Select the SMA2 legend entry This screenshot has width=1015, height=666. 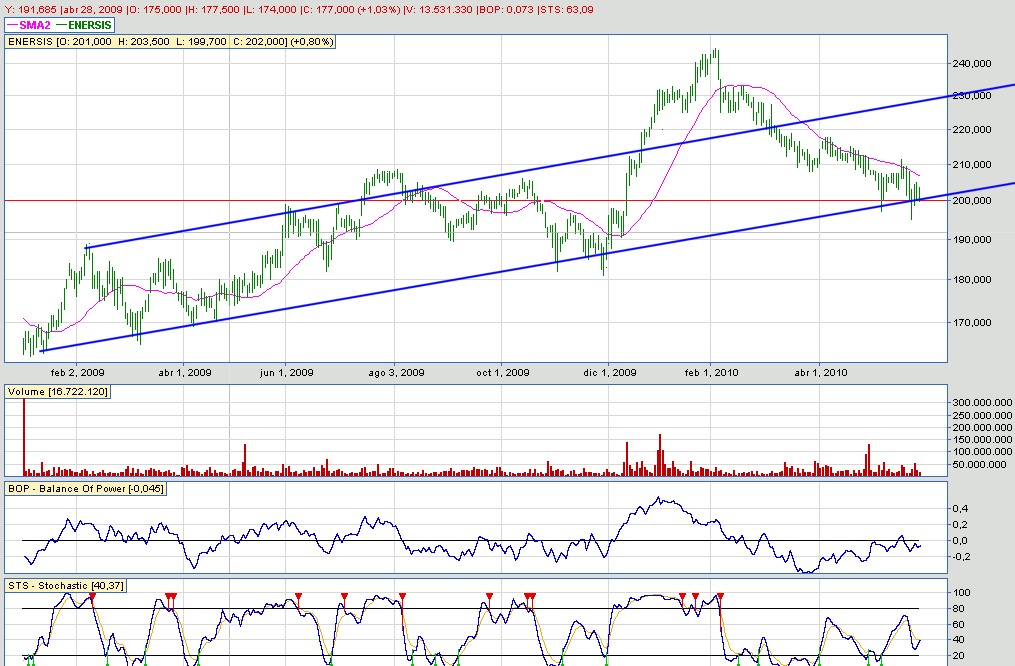(x=28, y=25)
